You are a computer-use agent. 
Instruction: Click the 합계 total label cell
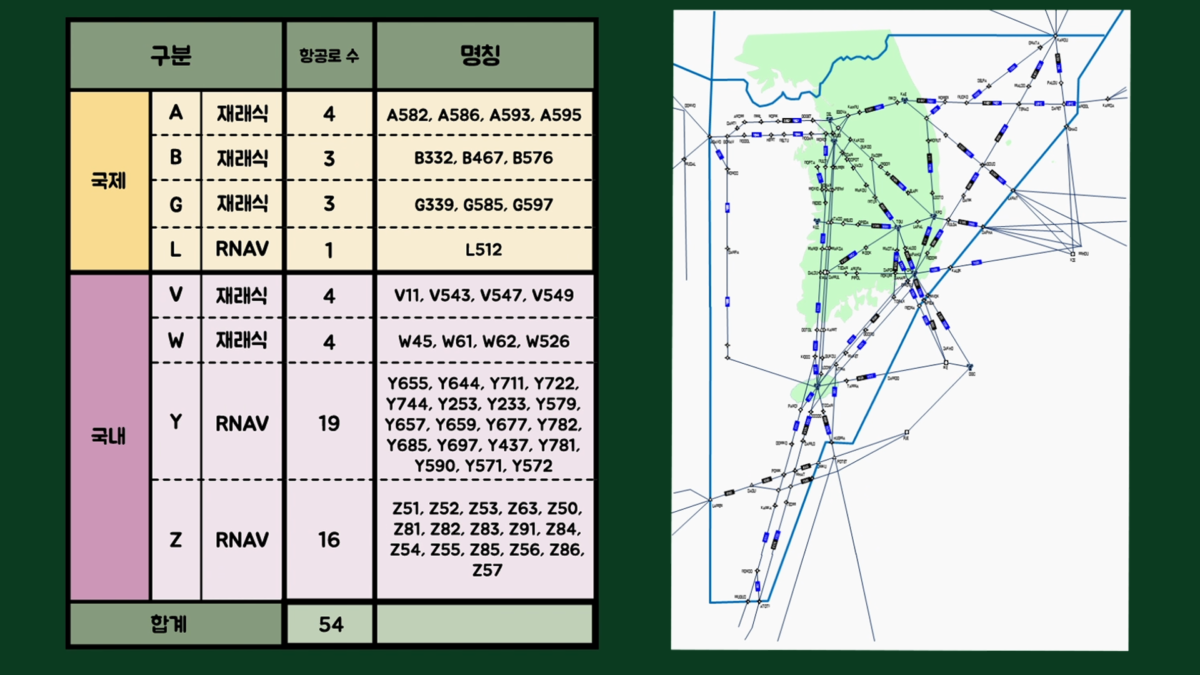[175, 624]
